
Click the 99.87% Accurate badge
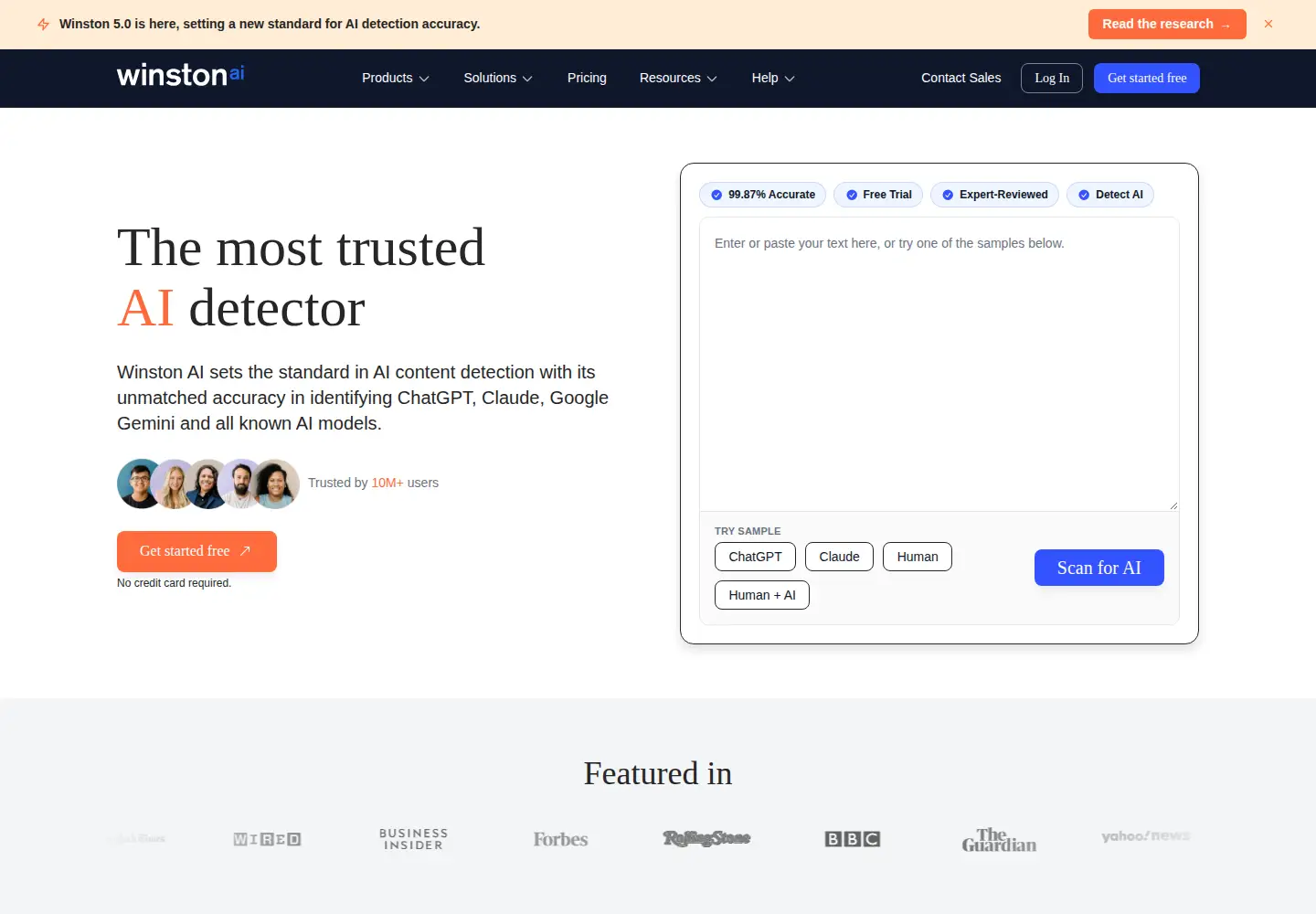pyautogui.click(x=763, y=195)
